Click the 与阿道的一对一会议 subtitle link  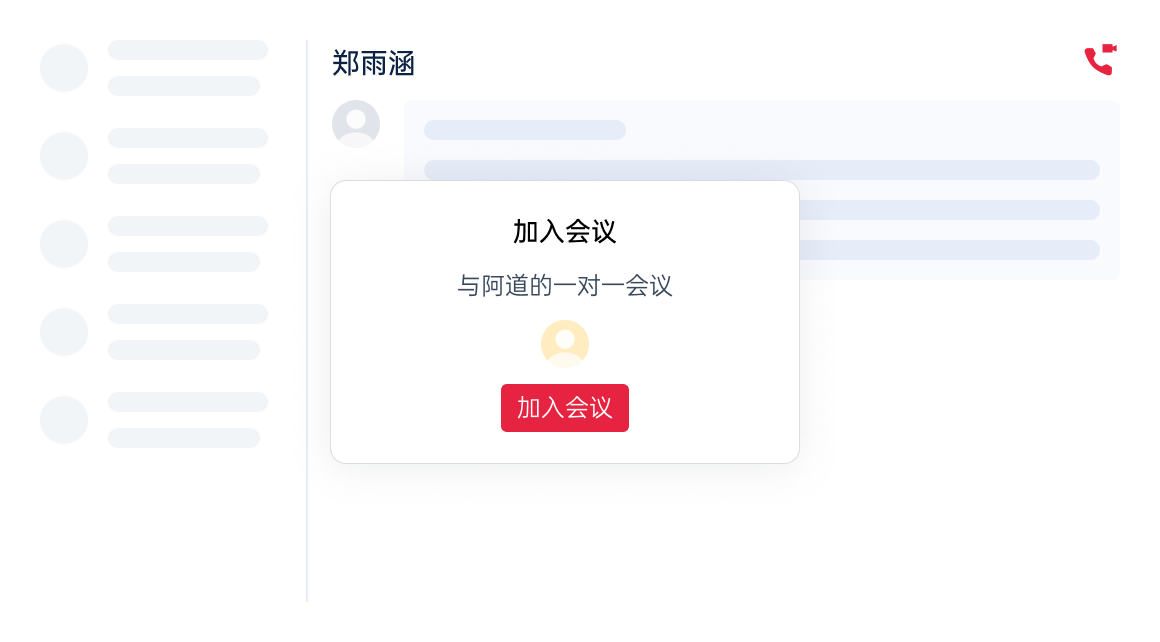point(564,287)
